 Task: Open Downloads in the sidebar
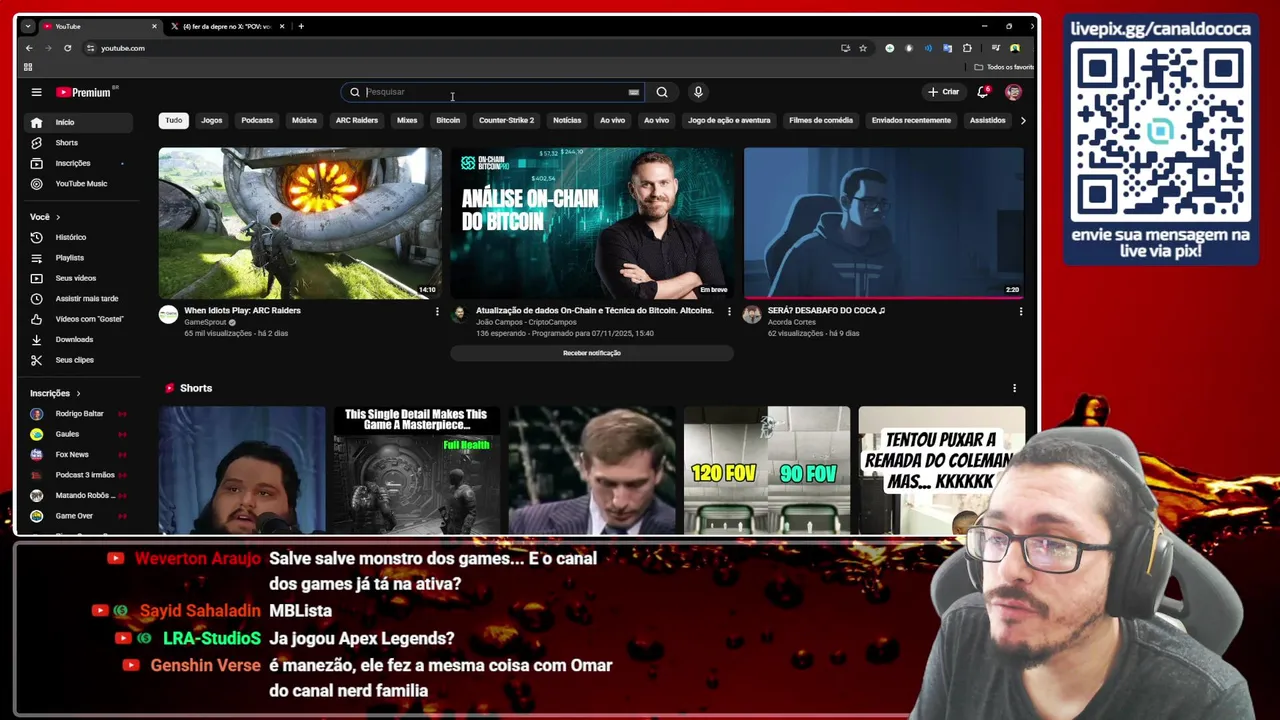(x=79, y=340)
